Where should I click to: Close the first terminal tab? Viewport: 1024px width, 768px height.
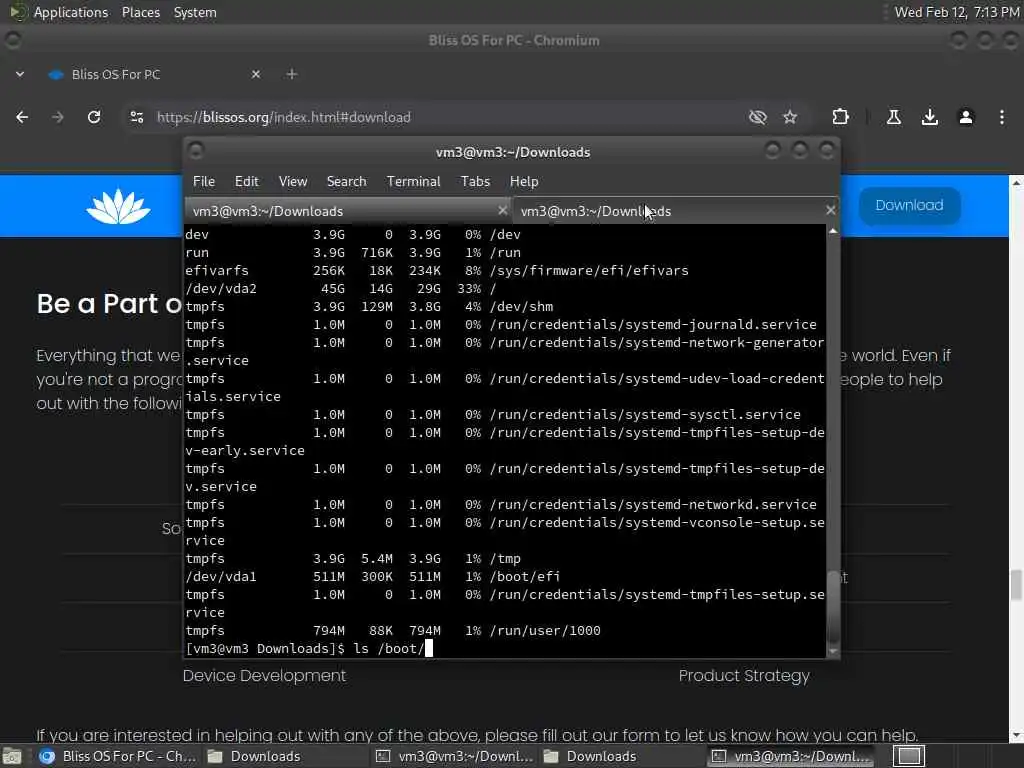click(502, 210)
